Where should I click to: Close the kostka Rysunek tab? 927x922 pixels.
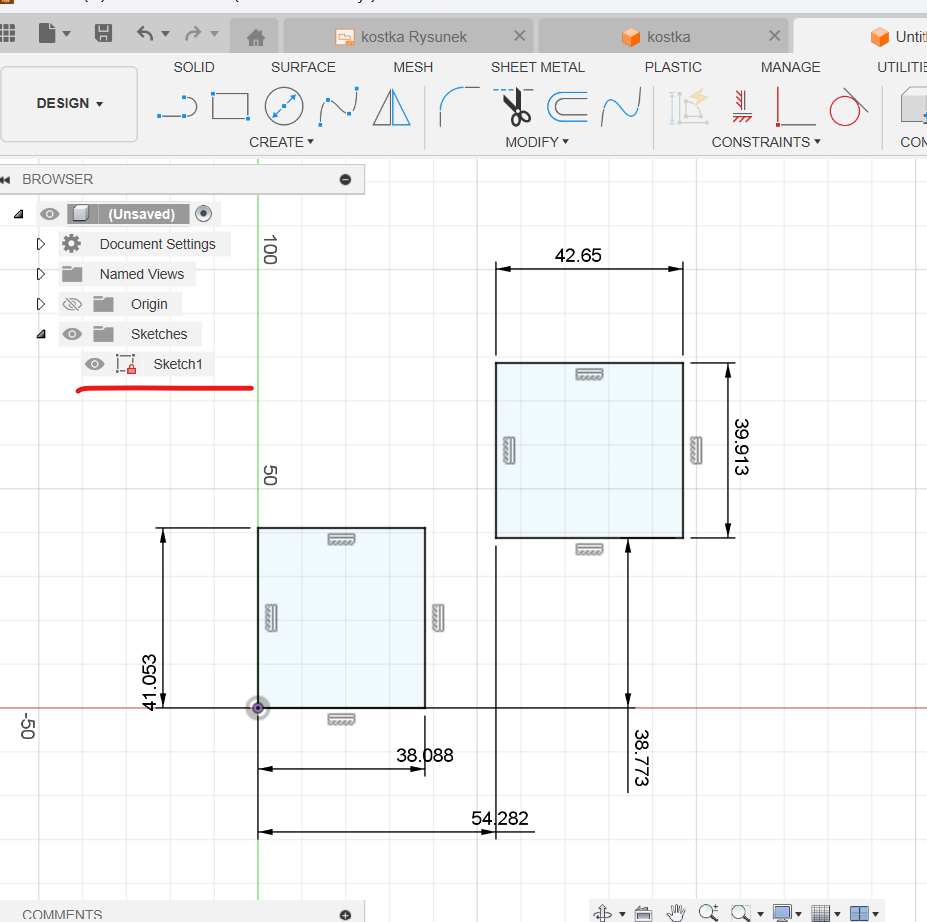pos(520,36)
